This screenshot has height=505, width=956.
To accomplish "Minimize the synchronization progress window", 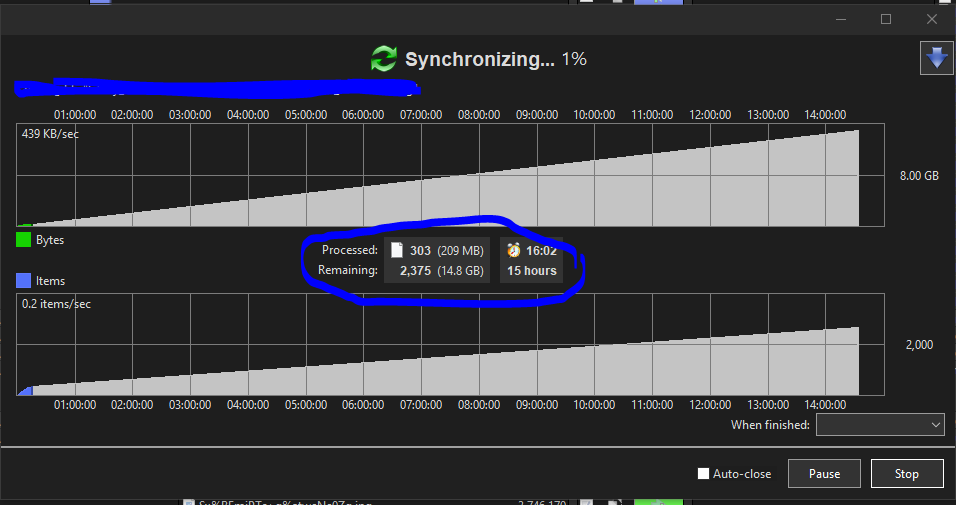I will (x=841, y=20).
